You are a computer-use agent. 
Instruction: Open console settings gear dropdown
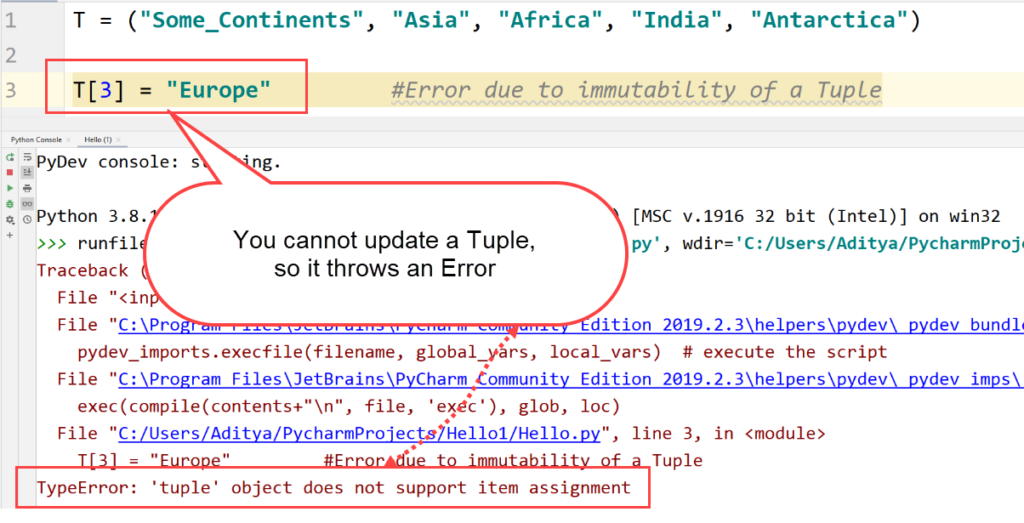[10, 220]
